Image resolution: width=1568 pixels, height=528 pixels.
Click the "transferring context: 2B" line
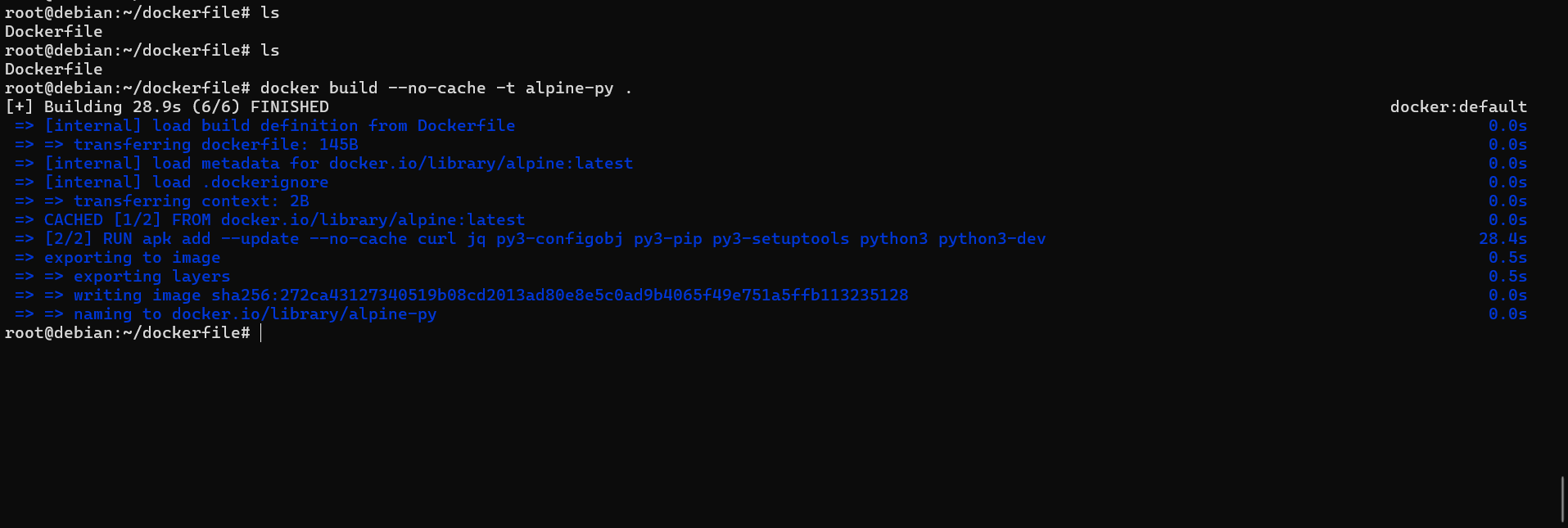tap(191, 201)
